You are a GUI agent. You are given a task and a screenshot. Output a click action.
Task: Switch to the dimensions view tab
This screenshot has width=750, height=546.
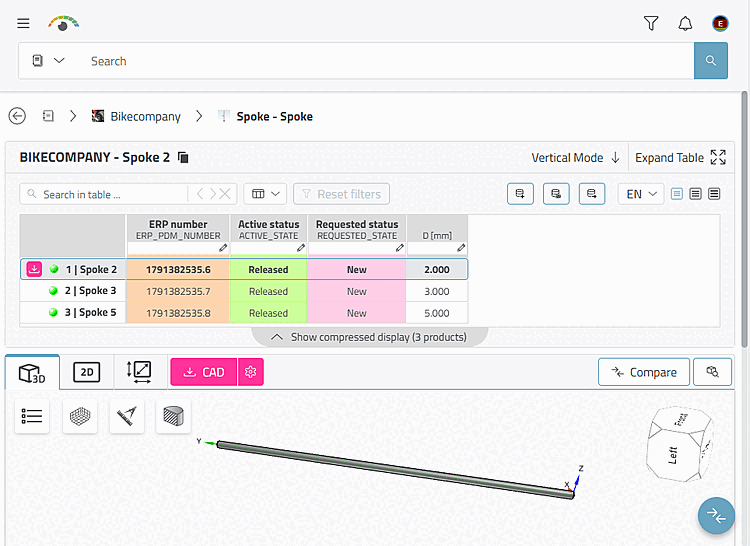[139, 372]
